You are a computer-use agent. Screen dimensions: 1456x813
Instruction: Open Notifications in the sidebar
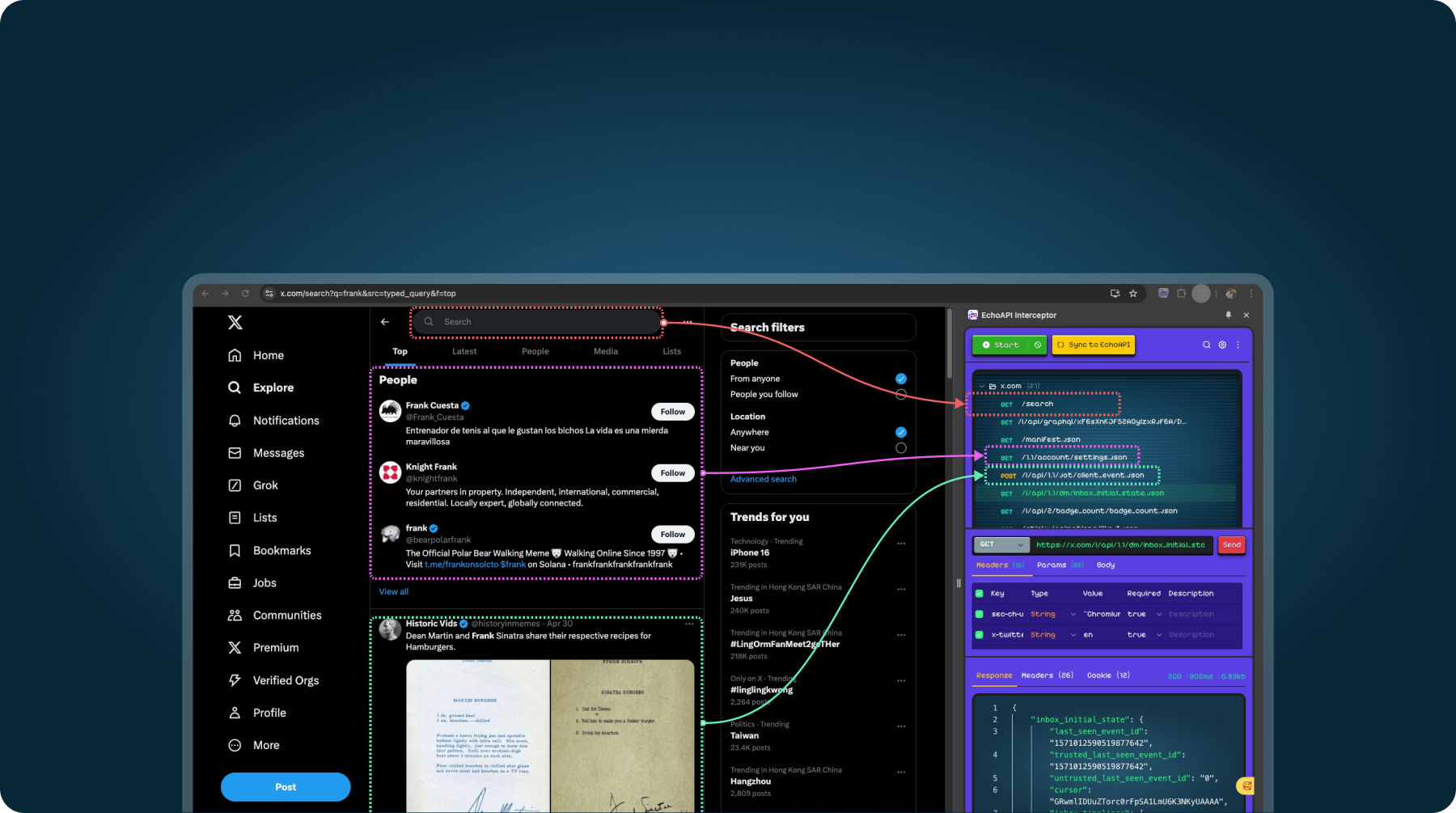273,421
